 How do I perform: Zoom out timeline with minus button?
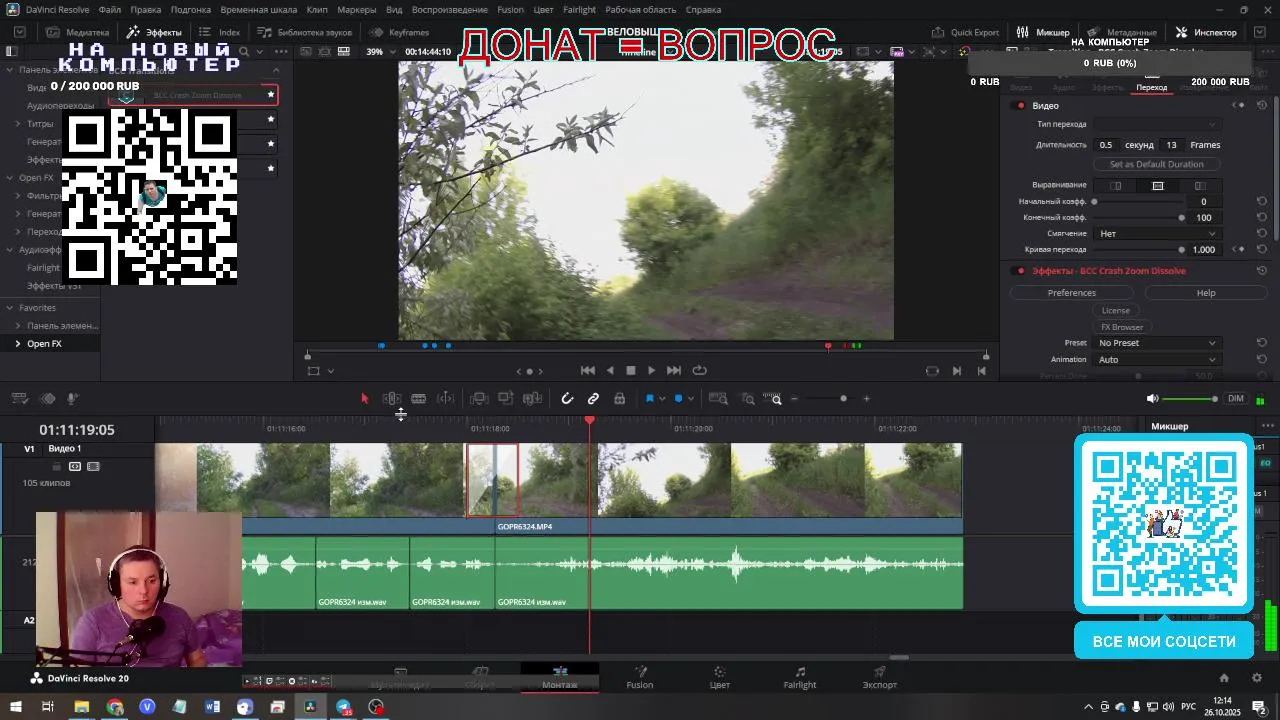pos(794,399)
